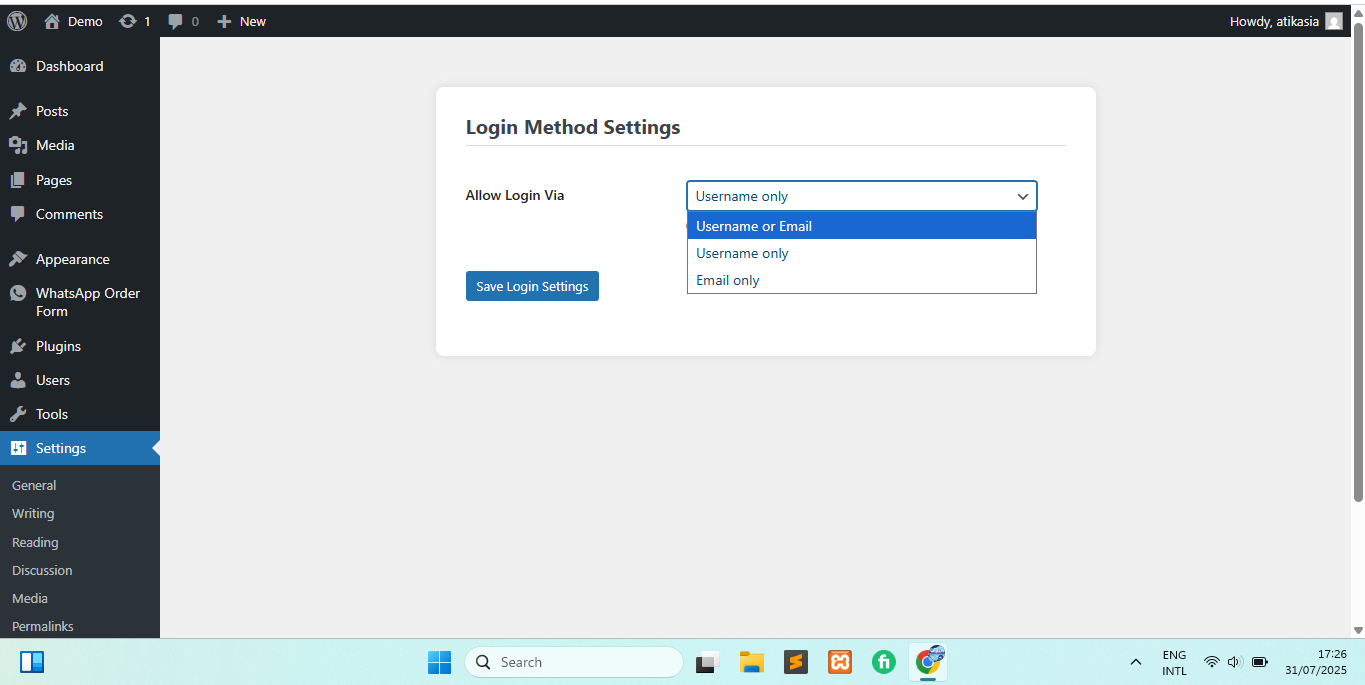This screenshot has height=685, width=1365.
Task: Open the green Fiverr taskbar icon
Action: click(884, 662)
